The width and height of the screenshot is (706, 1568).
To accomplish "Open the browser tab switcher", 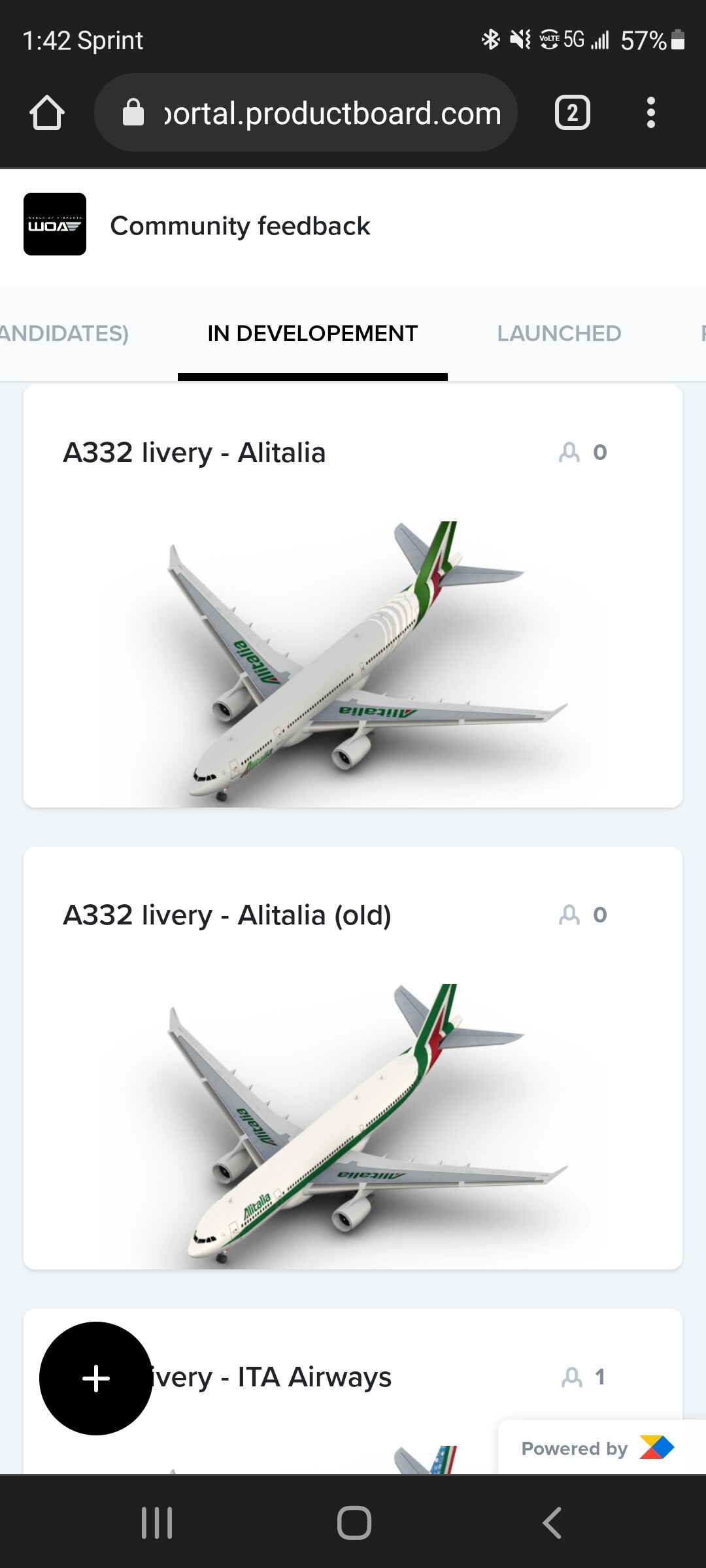I will pos(572,113).
